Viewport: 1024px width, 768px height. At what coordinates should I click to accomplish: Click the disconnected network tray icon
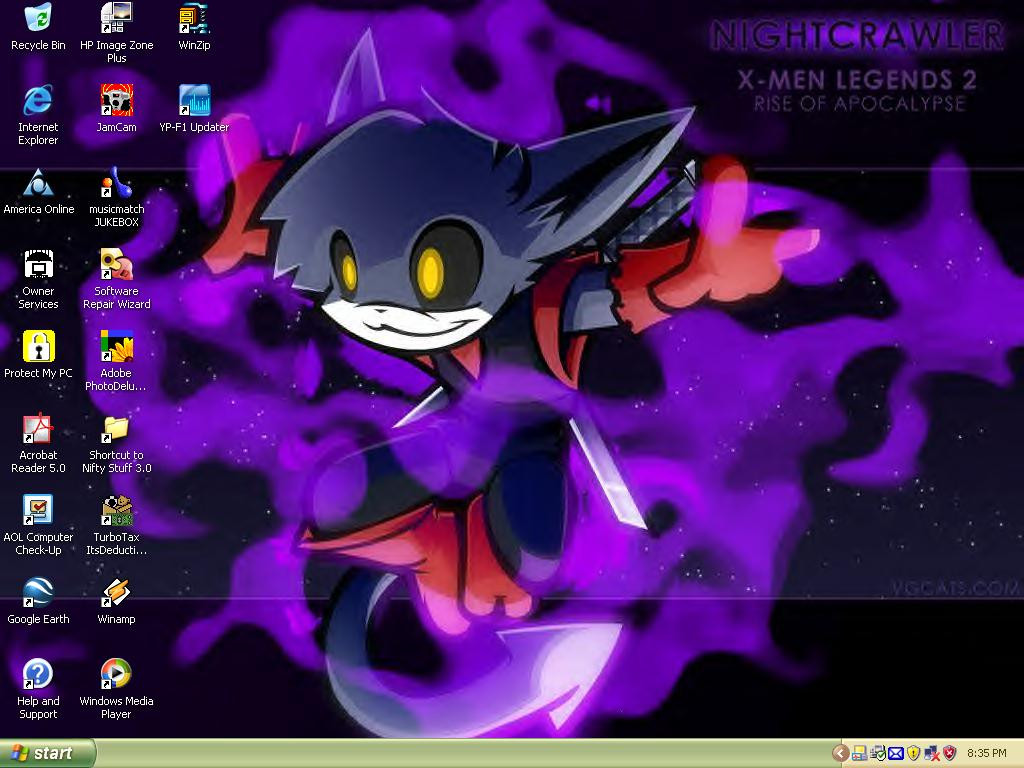point(931,754)
